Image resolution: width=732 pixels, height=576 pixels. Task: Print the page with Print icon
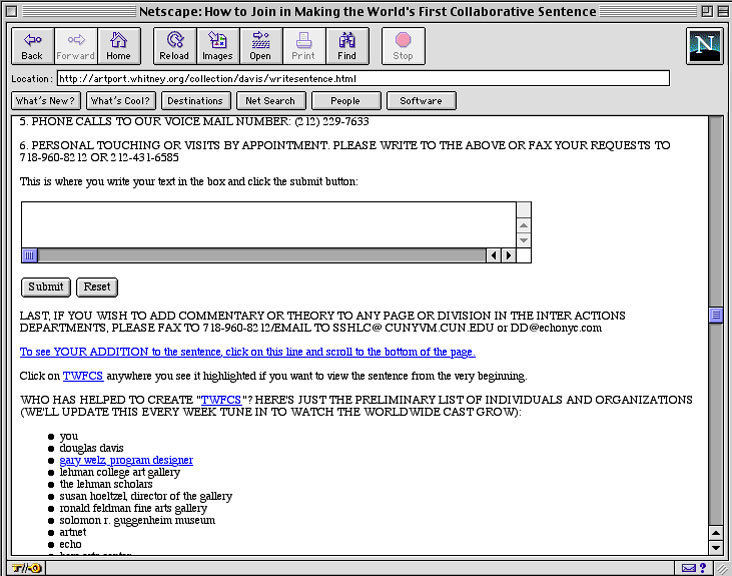point(303,46)
